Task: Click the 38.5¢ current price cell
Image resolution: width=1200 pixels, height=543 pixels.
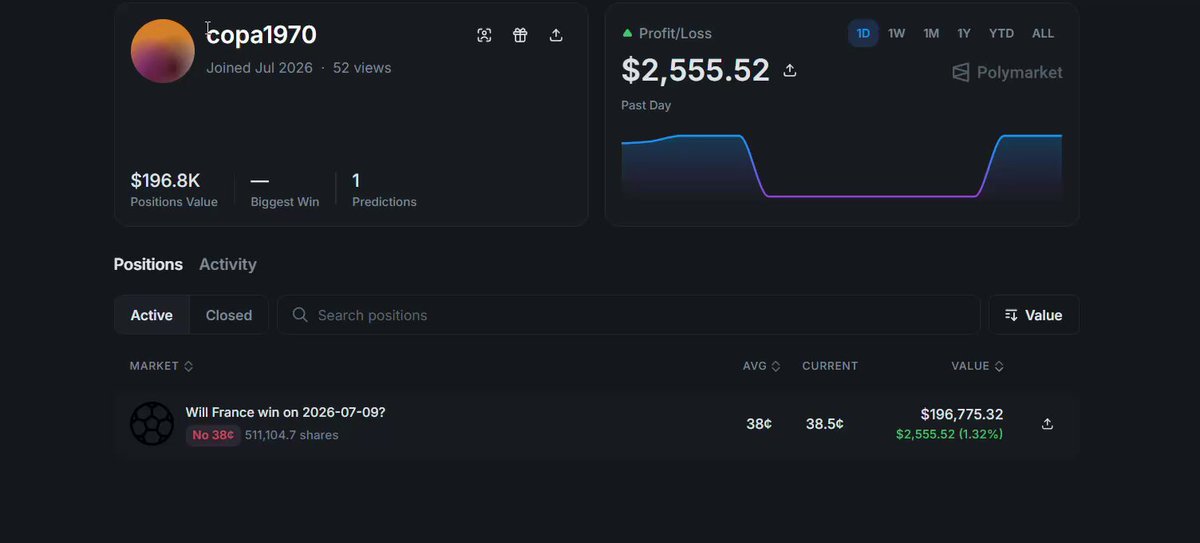Action: (825, 424)
